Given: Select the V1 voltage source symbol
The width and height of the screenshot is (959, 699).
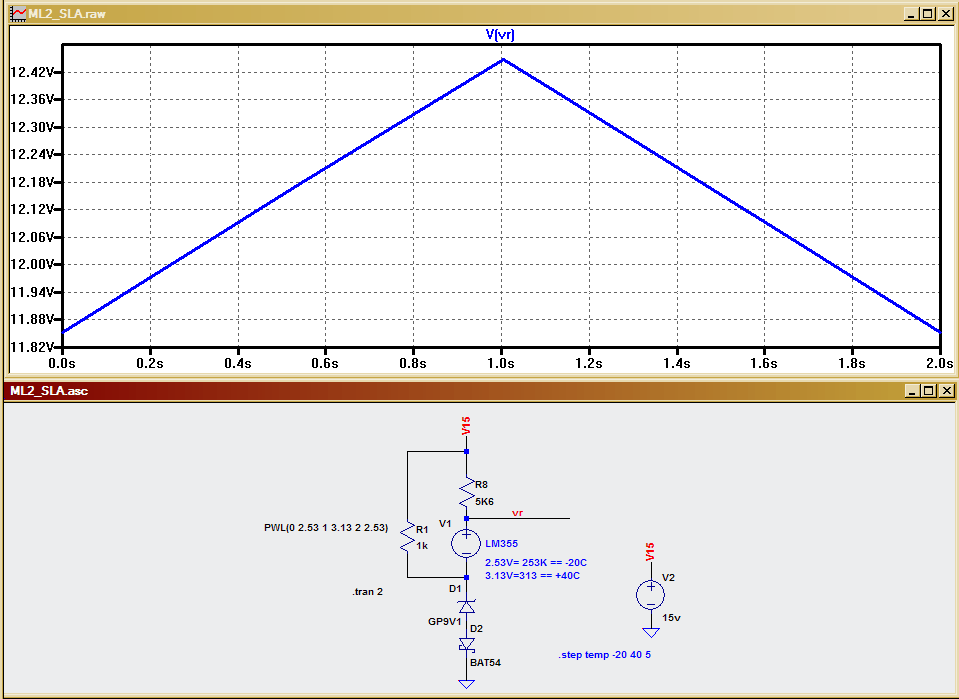Looking at the screenshot, I should (x=466, y=543).
